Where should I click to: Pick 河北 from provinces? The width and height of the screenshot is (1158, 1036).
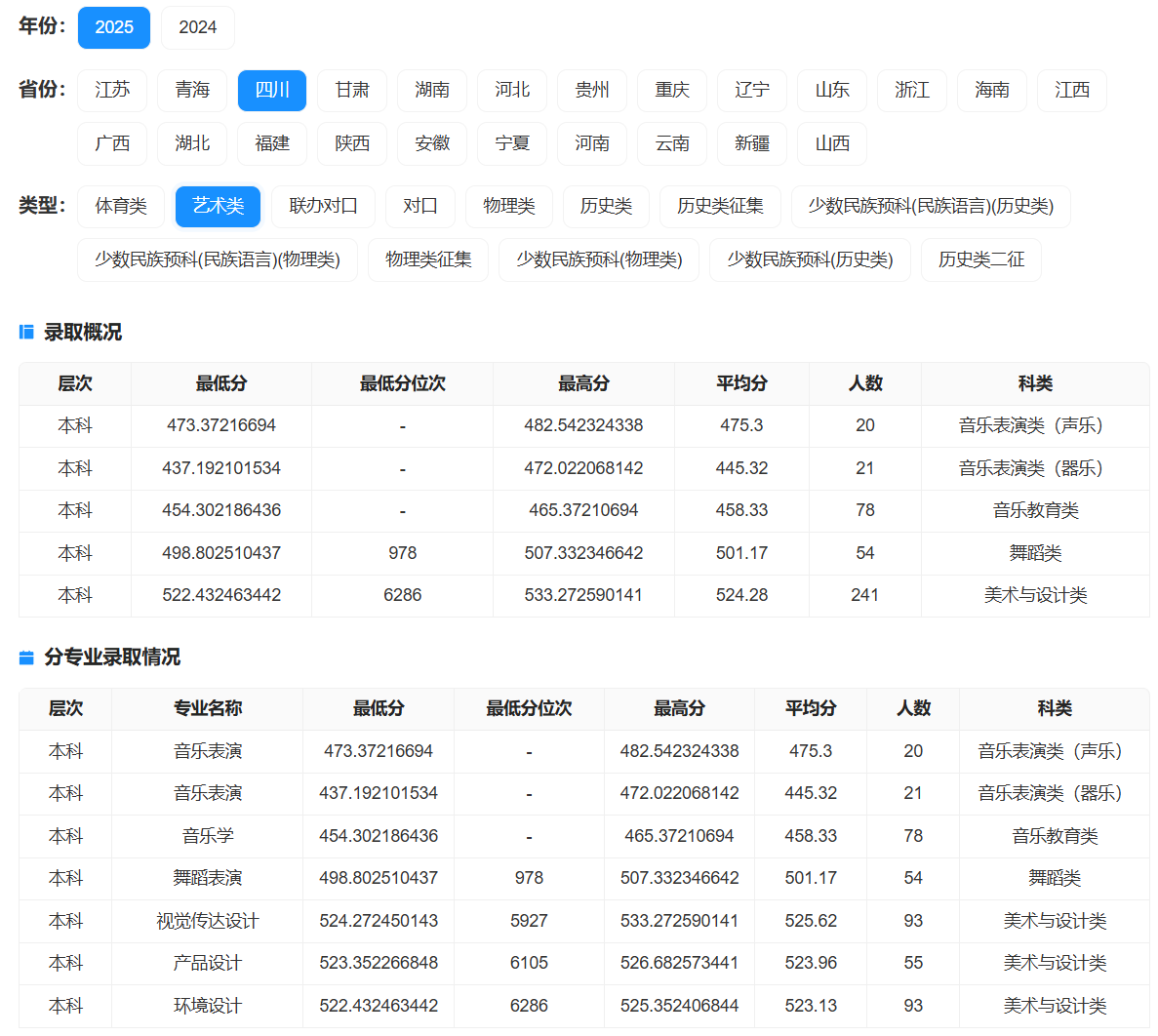point(512,90)
